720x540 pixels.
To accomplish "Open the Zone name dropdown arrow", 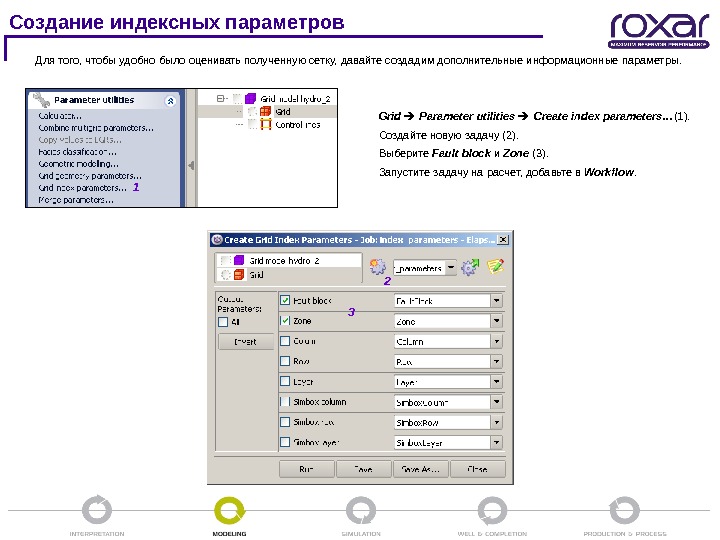I will pos(496,321).
